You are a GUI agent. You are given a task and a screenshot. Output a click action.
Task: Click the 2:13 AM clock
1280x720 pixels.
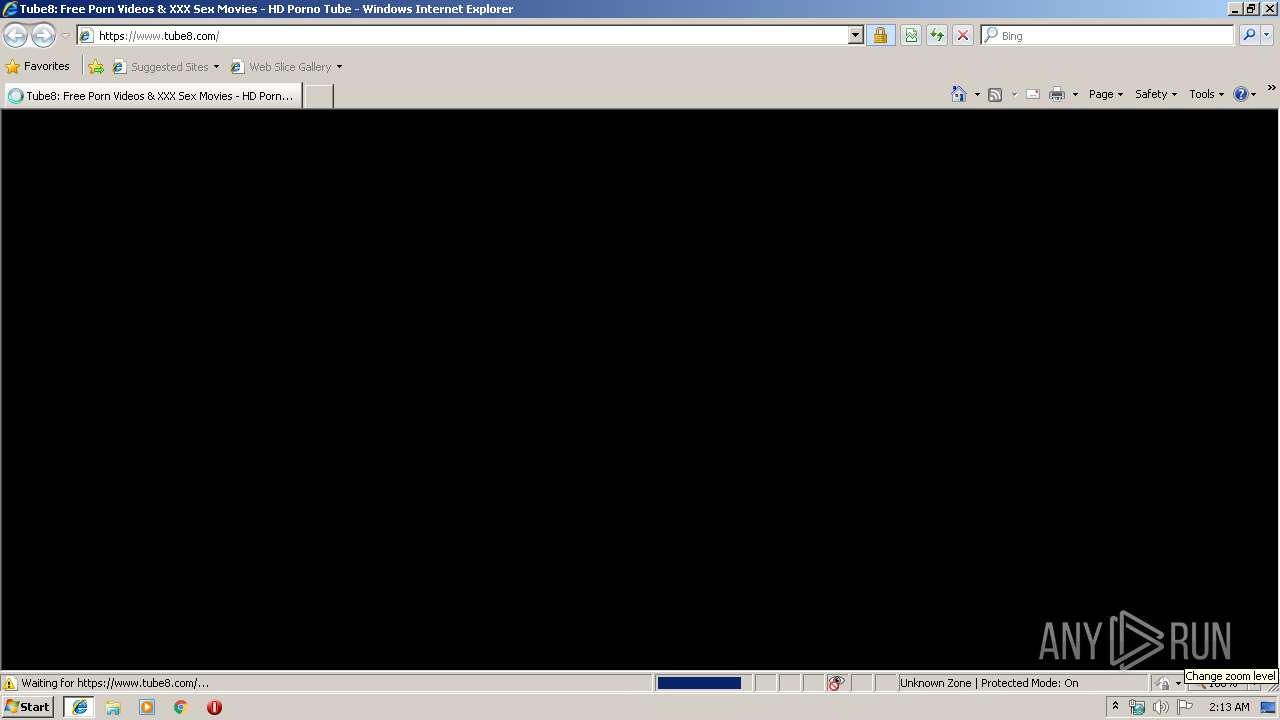coord(1229,707)
